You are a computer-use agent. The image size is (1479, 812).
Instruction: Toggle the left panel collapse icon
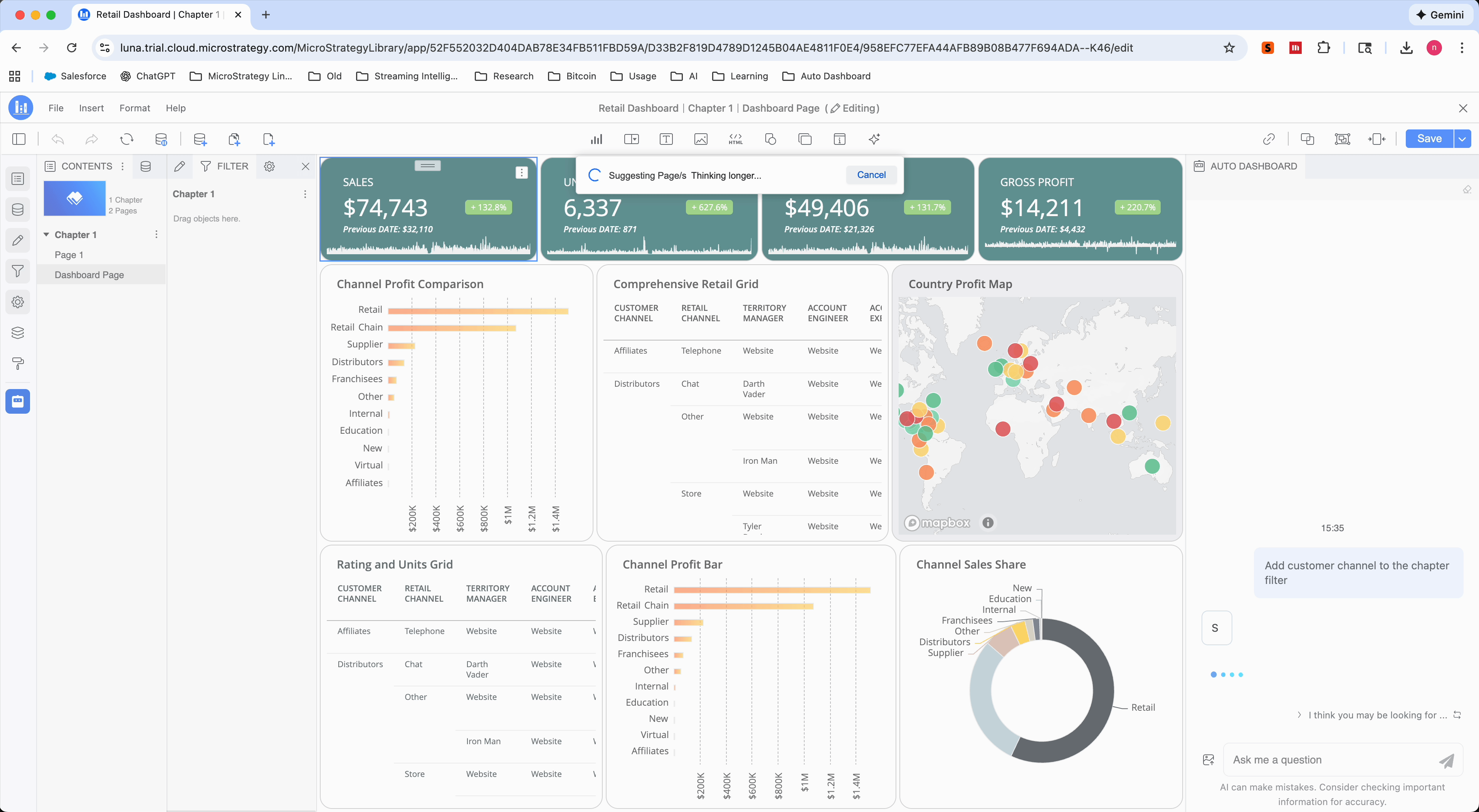[x=19, y=139]
